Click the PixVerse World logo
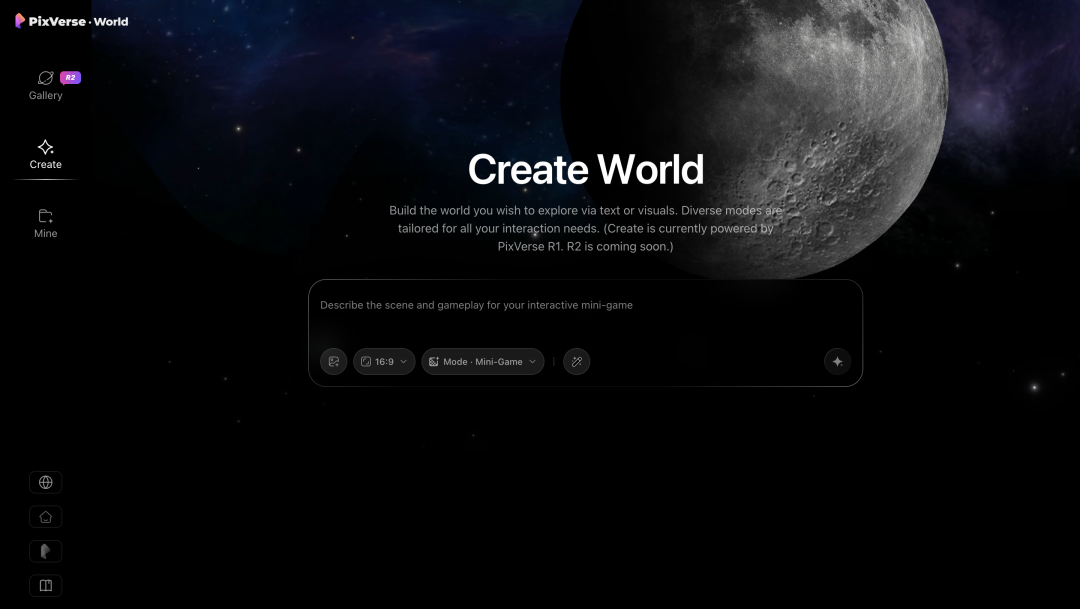 (x=72, y=21)
